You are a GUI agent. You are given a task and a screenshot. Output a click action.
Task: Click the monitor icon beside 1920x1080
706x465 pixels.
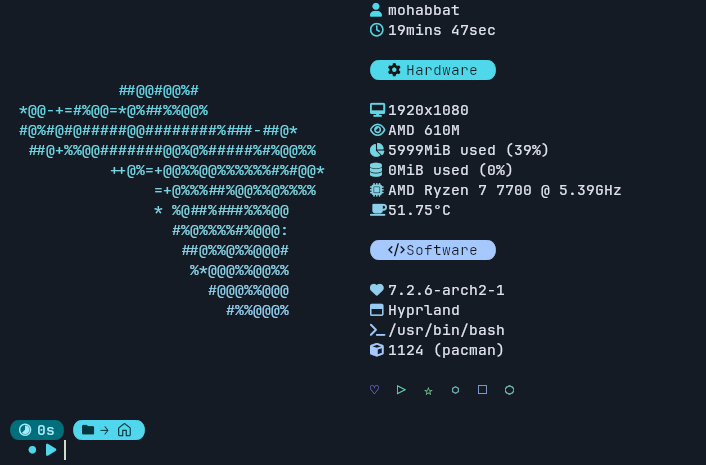coord(377,110)
